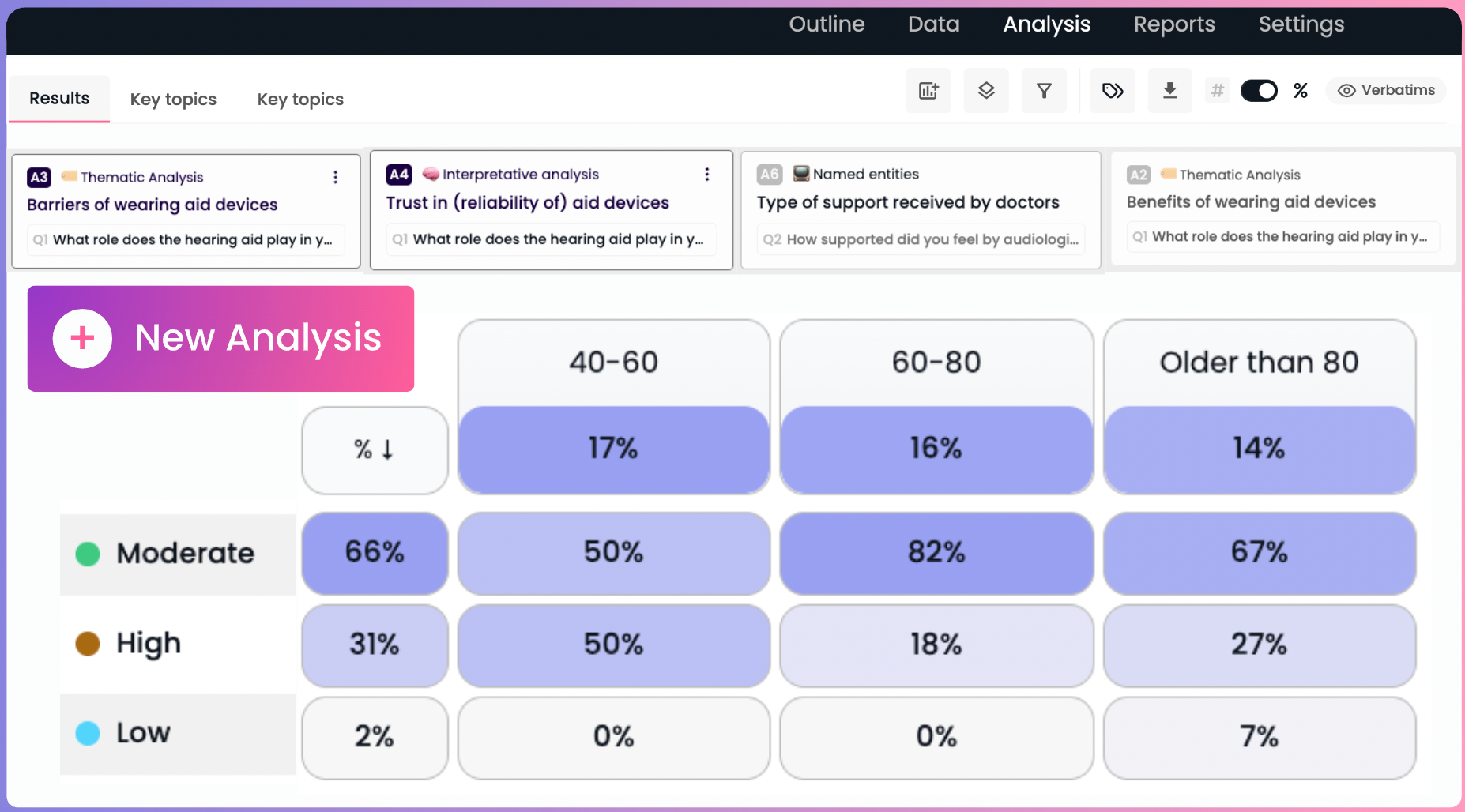Open the Analysis tab
Screen dimensions: 1465x812
coord(1046,24)
